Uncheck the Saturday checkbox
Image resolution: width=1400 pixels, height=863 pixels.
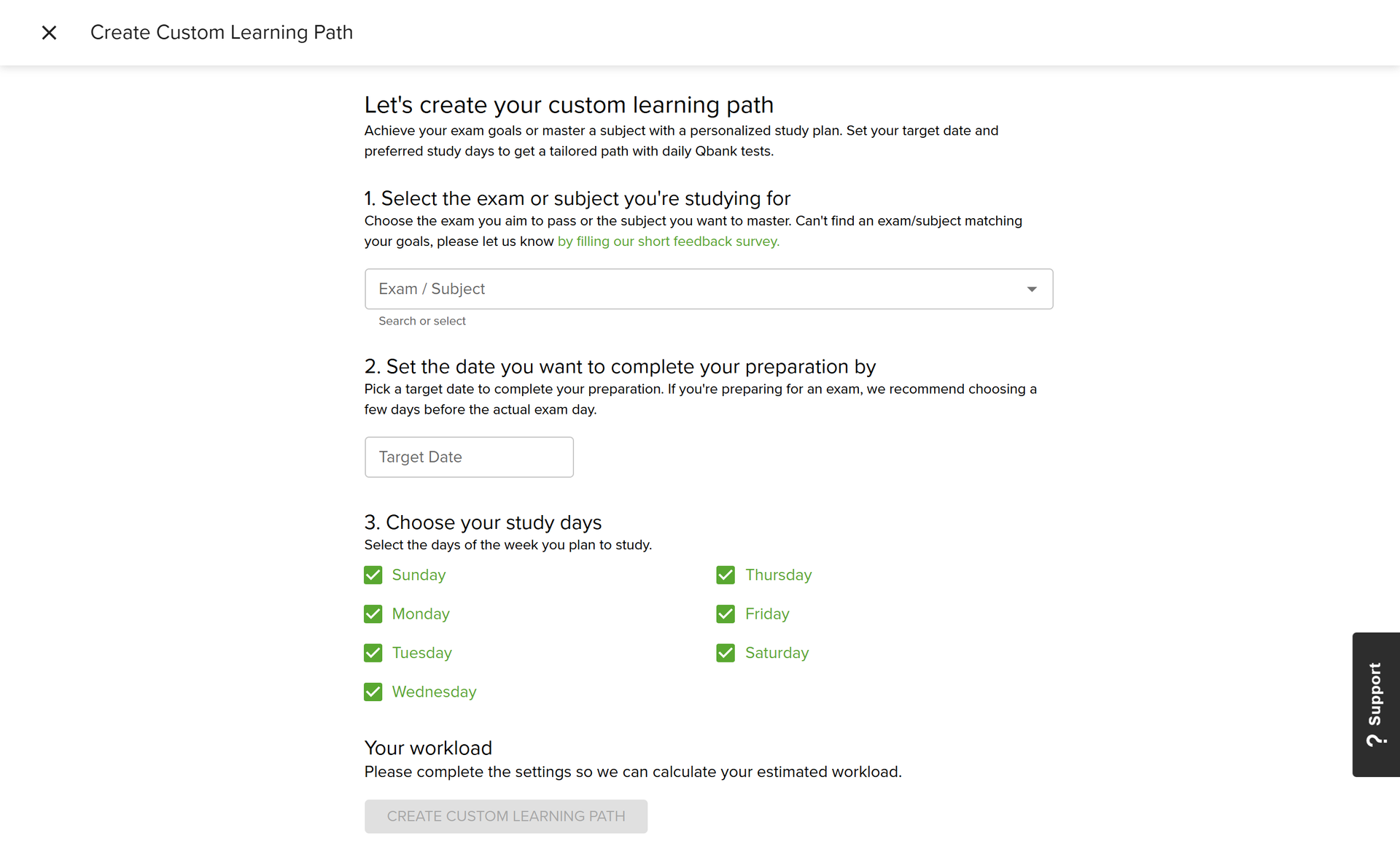(x=726, y=653)
